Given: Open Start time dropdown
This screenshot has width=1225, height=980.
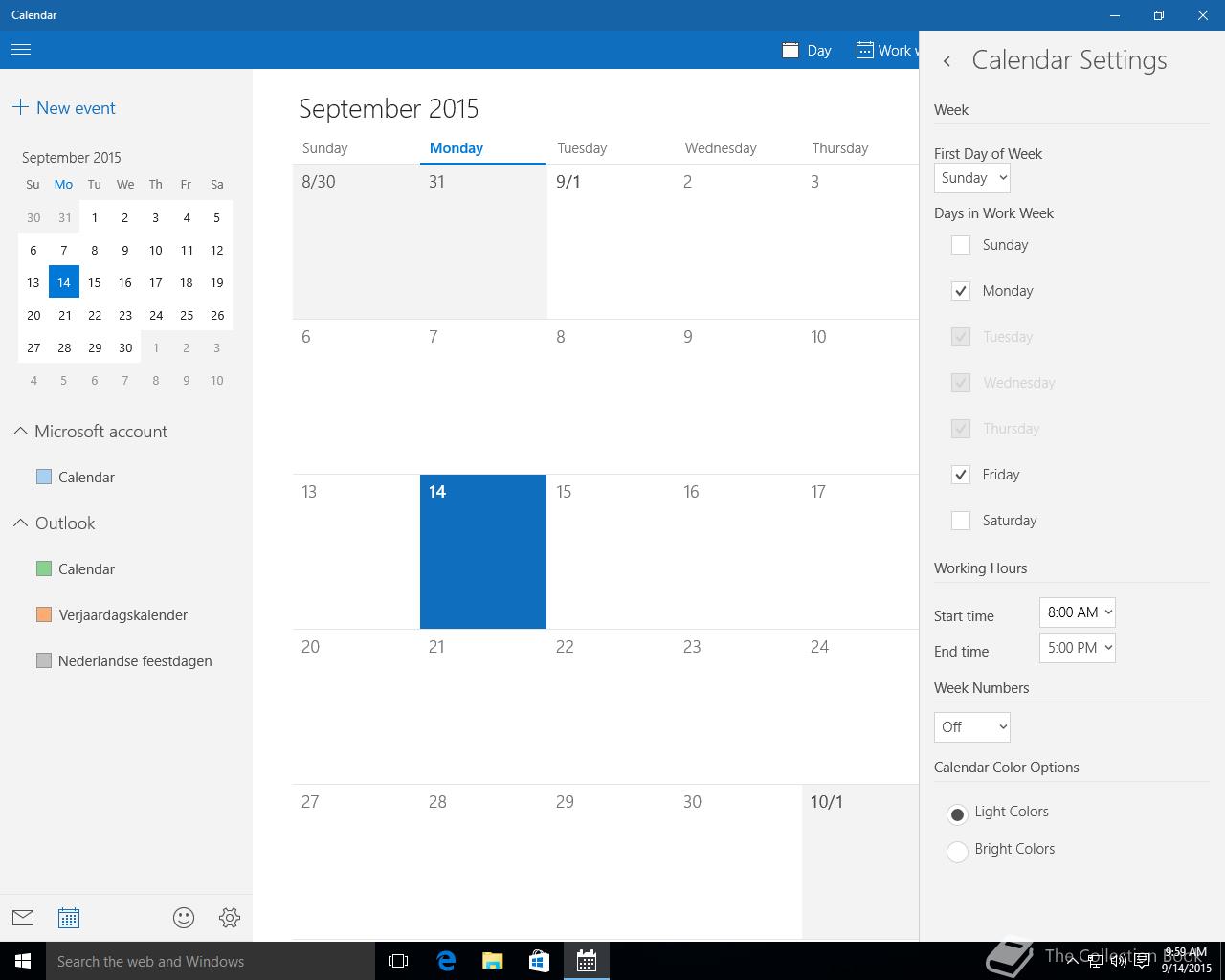Looking at the screenshot, I should click(x=1078, y=612).
